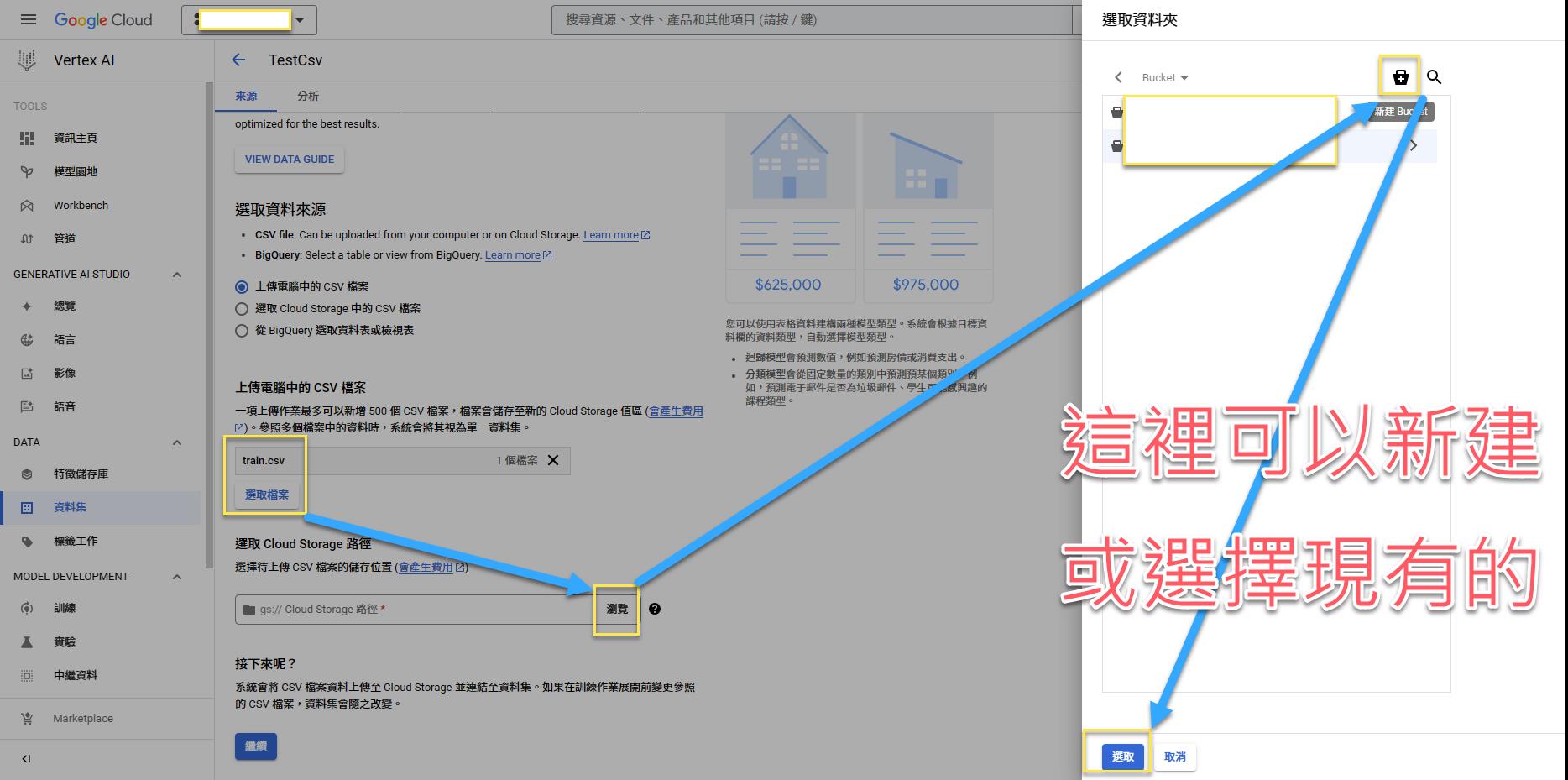Navigate back with the chevron beside Bucket

click(x=1118, y=77)
